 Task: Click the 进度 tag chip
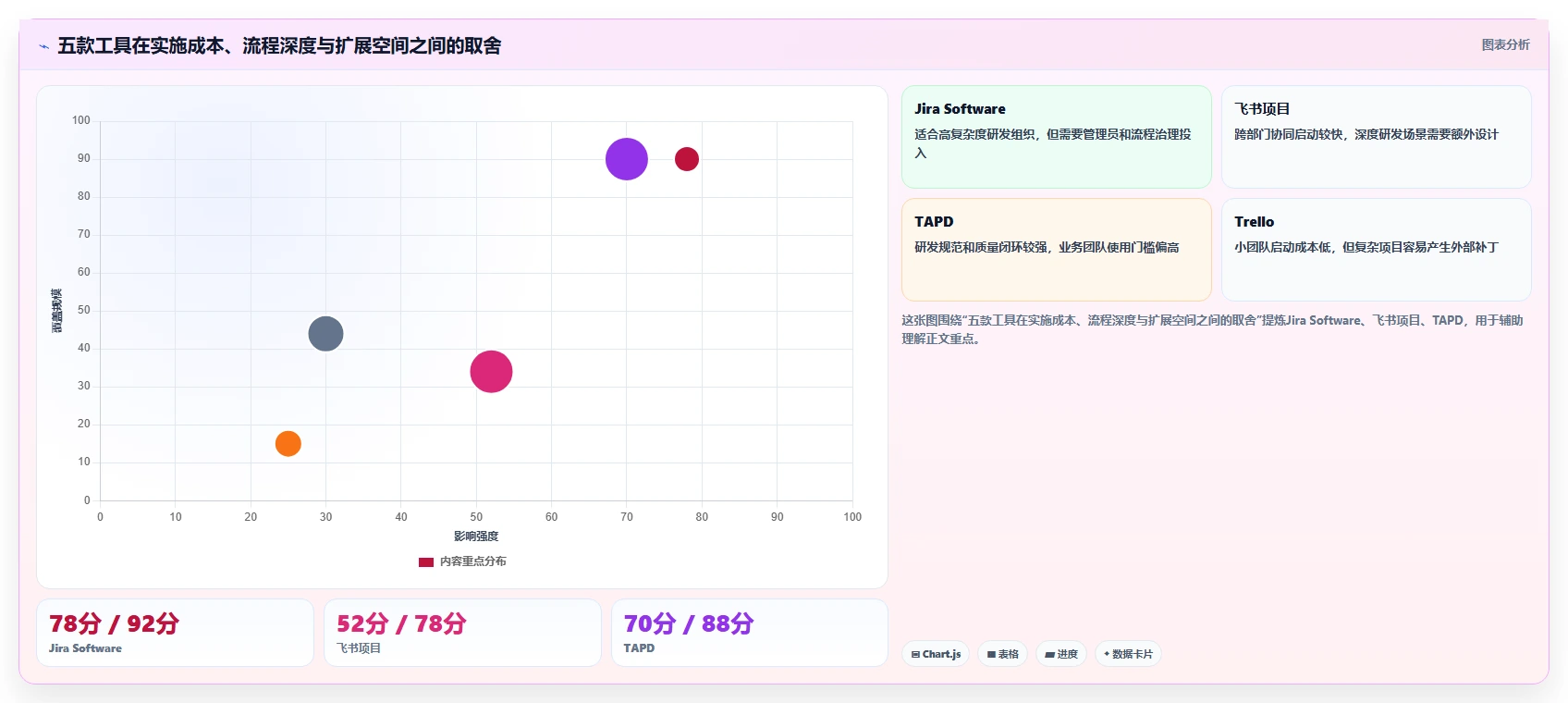[1061, 654]
